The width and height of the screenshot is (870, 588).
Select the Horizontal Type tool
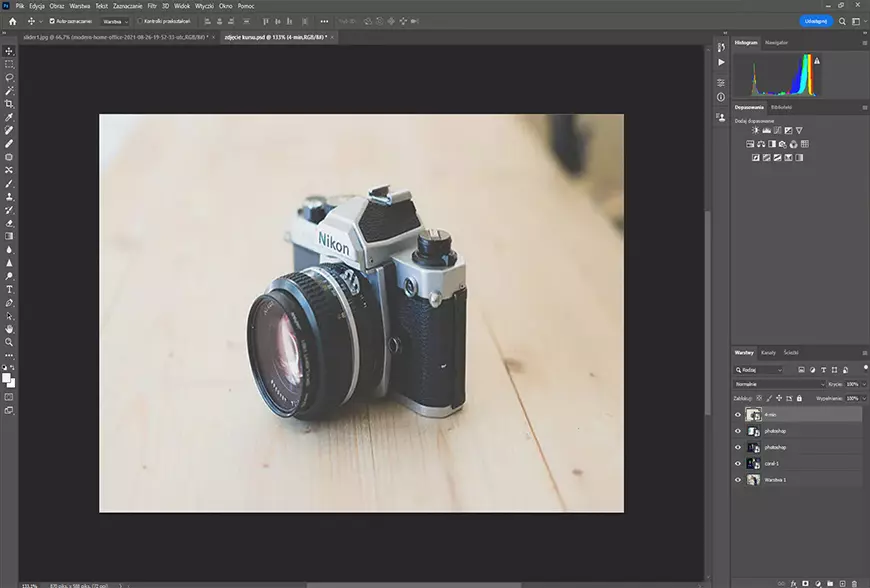point(9,290)
